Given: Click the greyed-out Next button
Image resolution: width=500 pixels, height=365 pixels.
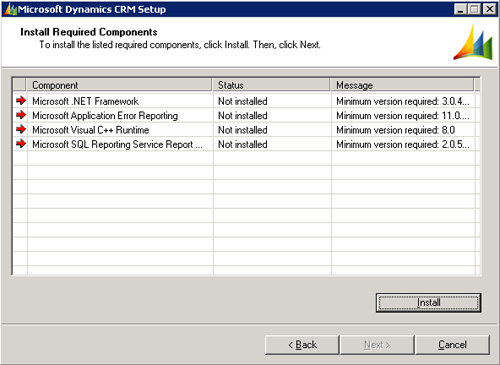Looking at the screenshot, I should [377, 345].
